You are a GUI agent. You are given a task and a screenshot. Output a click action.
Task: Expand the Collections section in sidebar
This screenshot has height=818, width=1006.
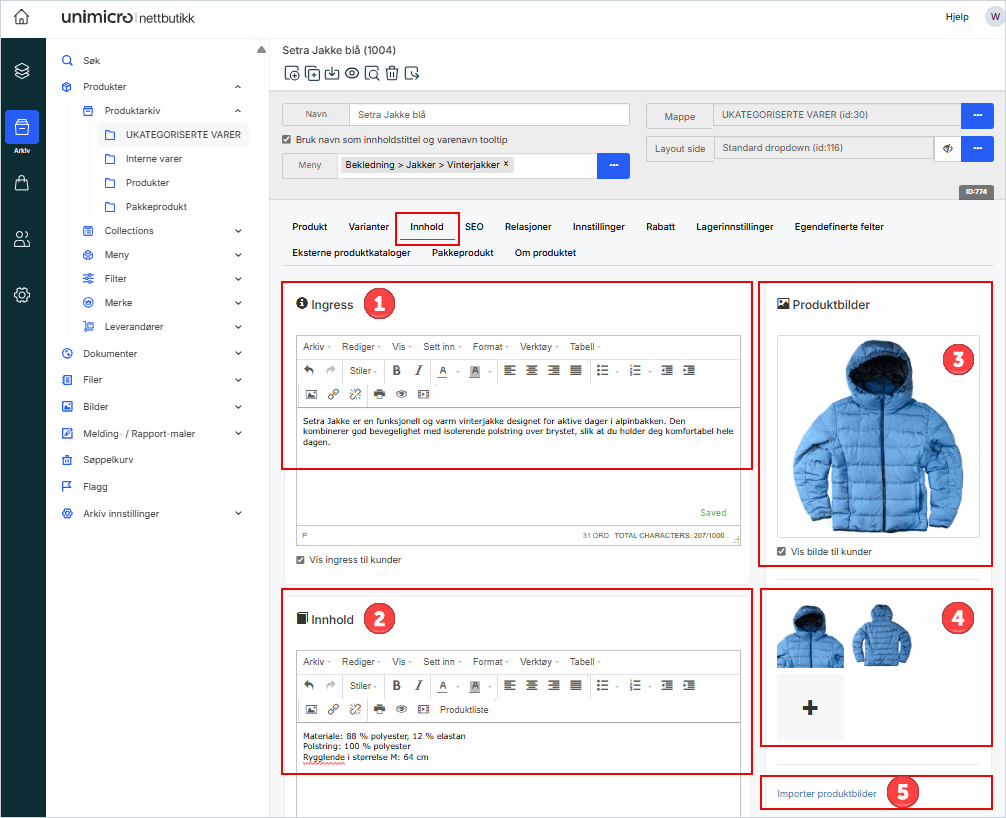click(238, 231)
